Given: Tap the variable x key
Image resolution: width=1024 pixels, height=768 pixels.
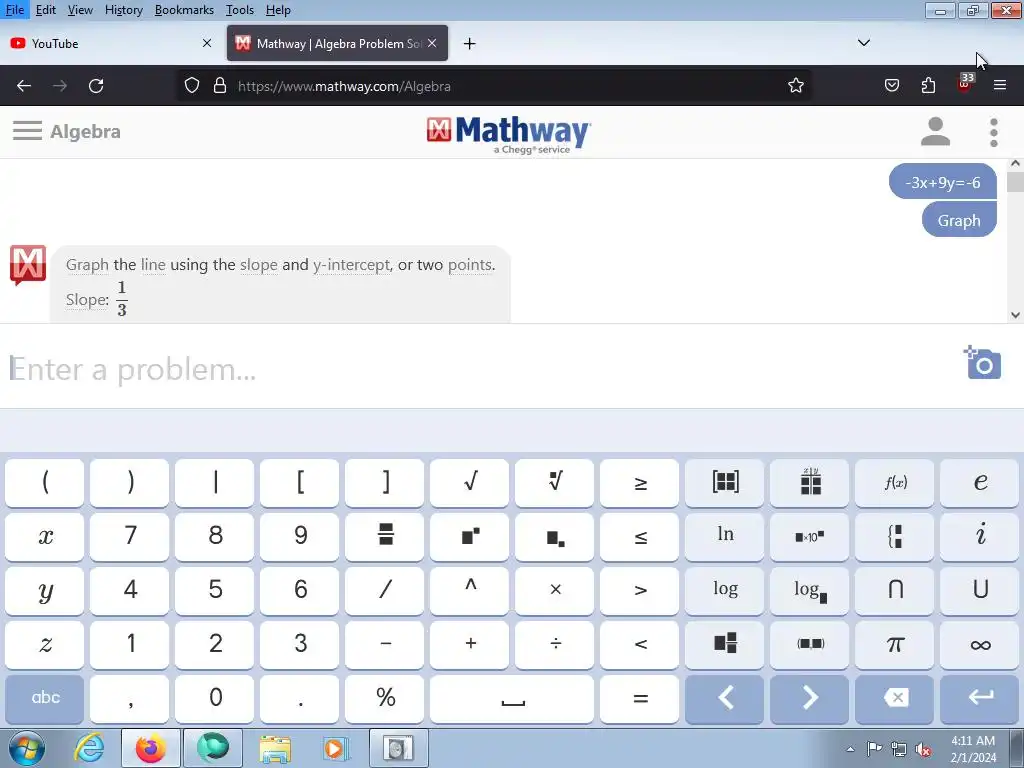Looking at the screenshot, I should point(44,537).
